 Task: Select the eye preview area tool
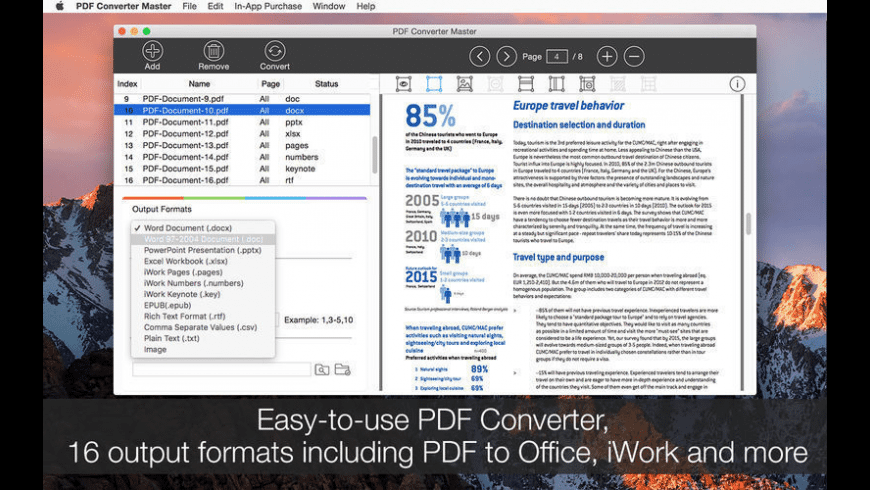[x=403, y=84]
